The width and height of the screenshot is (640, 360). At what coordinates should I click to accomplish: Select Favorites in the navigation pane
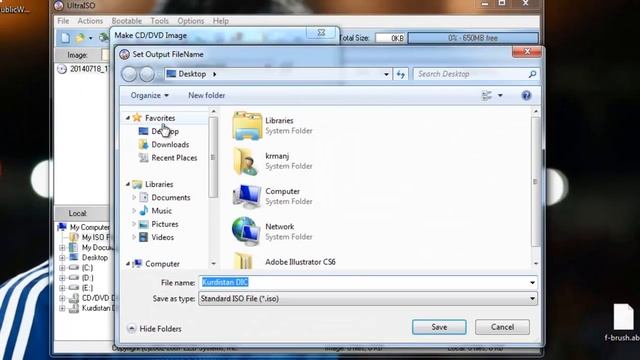coord(160,118)
